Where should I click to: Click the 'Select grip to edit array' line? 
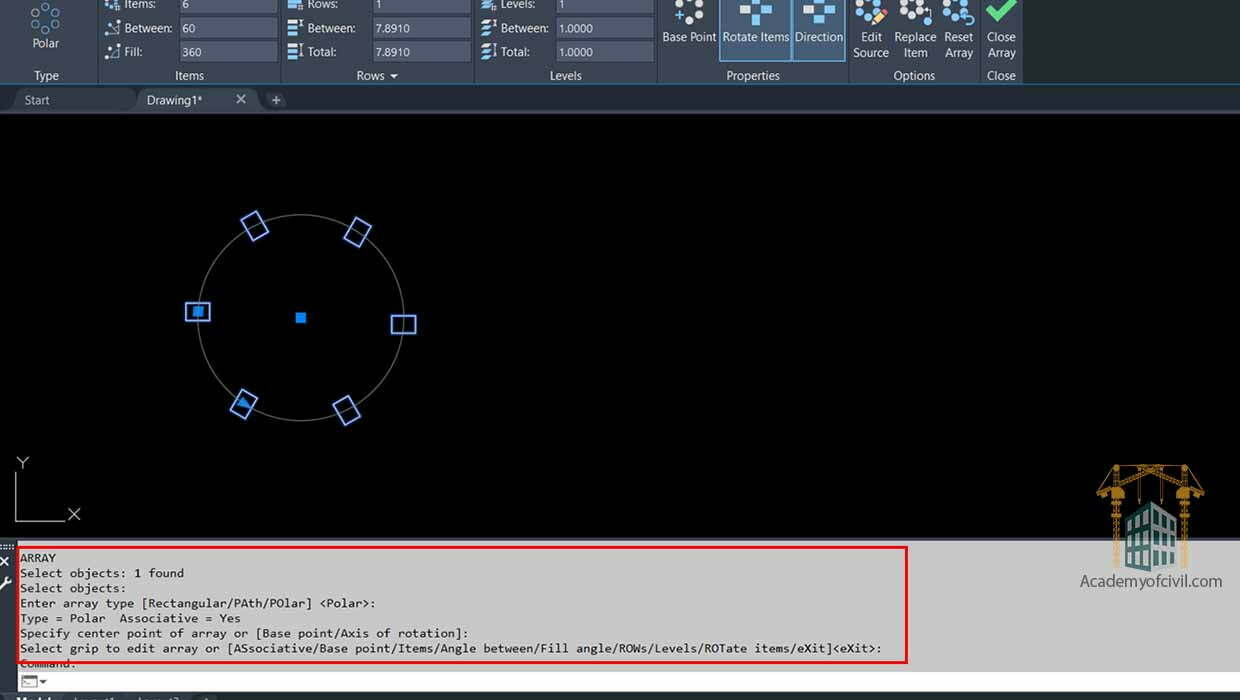coord(451,648)
